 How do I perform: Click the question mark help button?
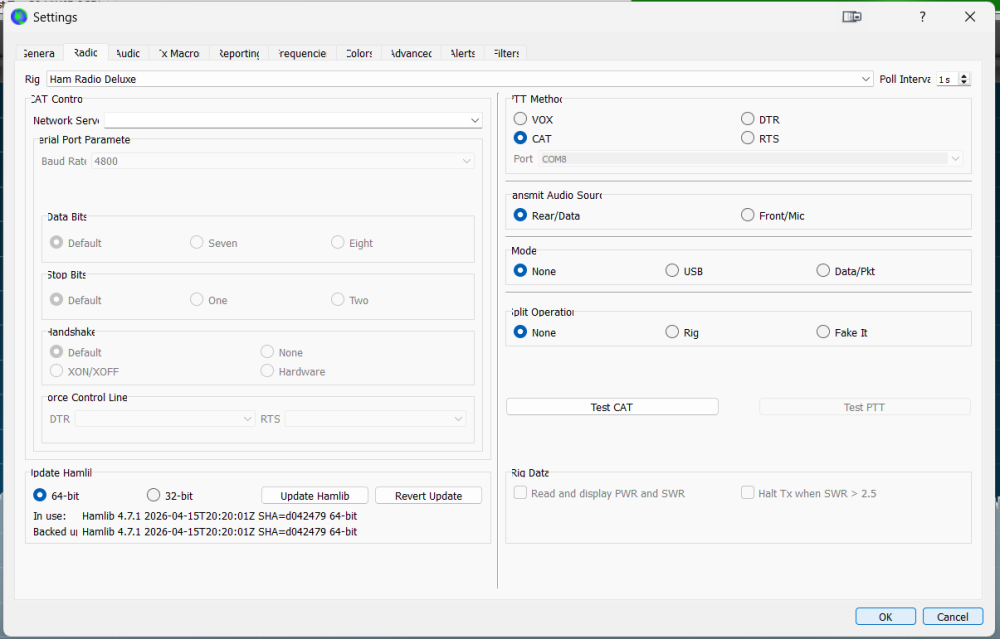(x=922, y=17)
